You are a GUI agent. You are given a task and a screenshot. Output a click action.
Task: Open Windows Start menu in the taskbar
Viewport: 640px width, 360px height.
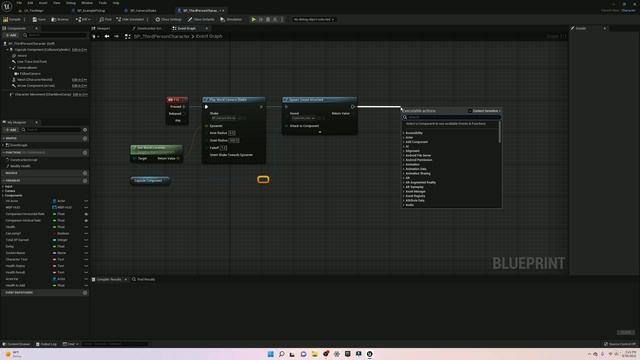271,354
